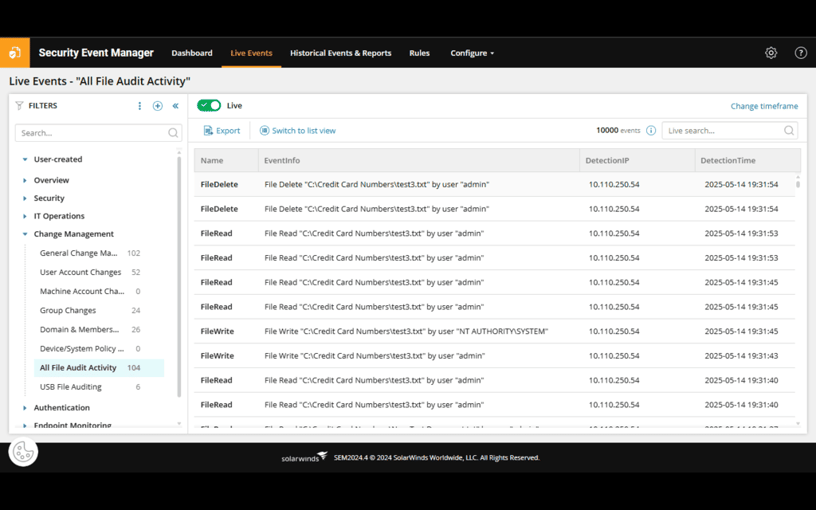Click the solarwinds footer logo
This screenshot has width=816, height=510.
[x=304, y=457]
